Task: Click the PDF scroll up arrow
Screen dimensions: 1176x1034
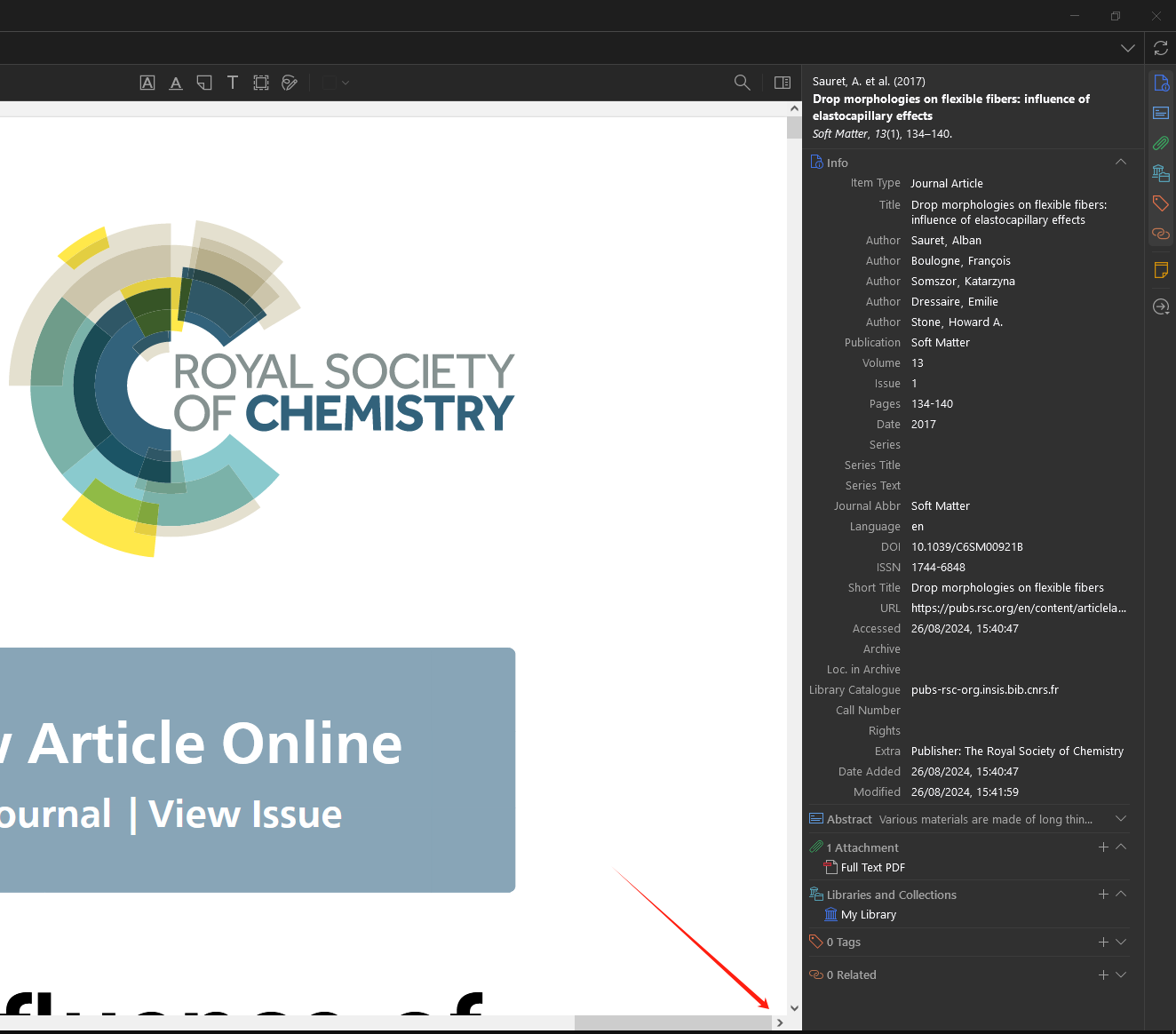Action: pyautogui.click(x=794, y=108)
